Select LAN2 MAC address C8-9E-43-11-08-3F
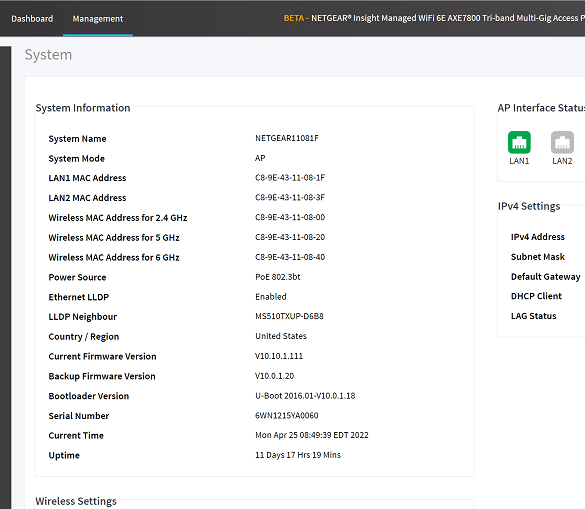Viewport: 585px width, 509px height. coord(290,197)
